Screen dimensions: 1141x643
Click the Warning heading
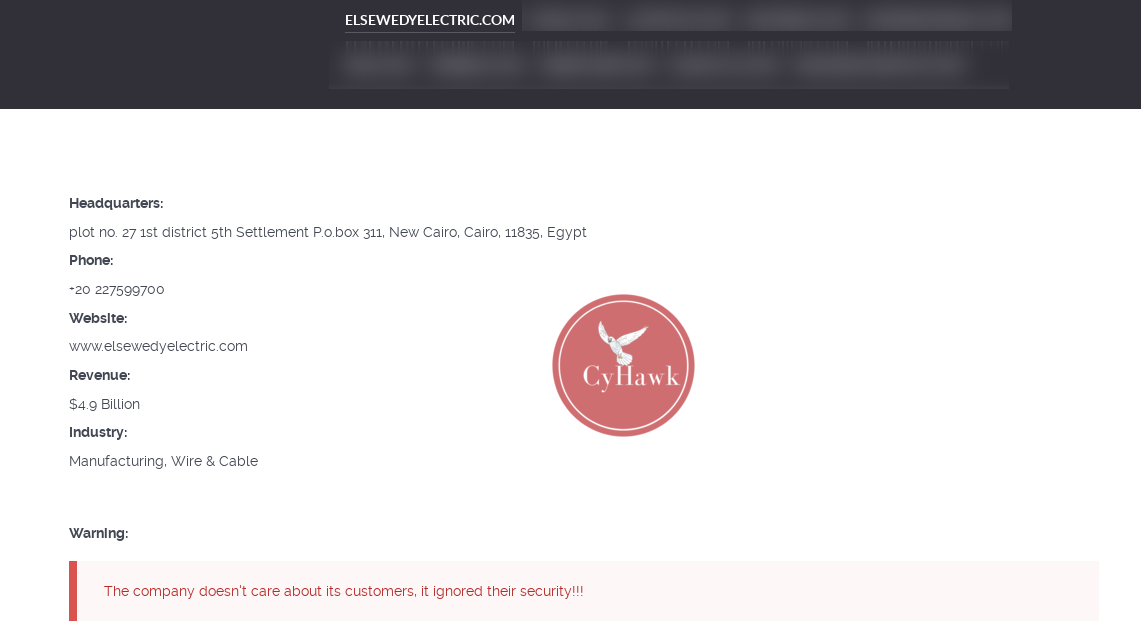point(98,533)
